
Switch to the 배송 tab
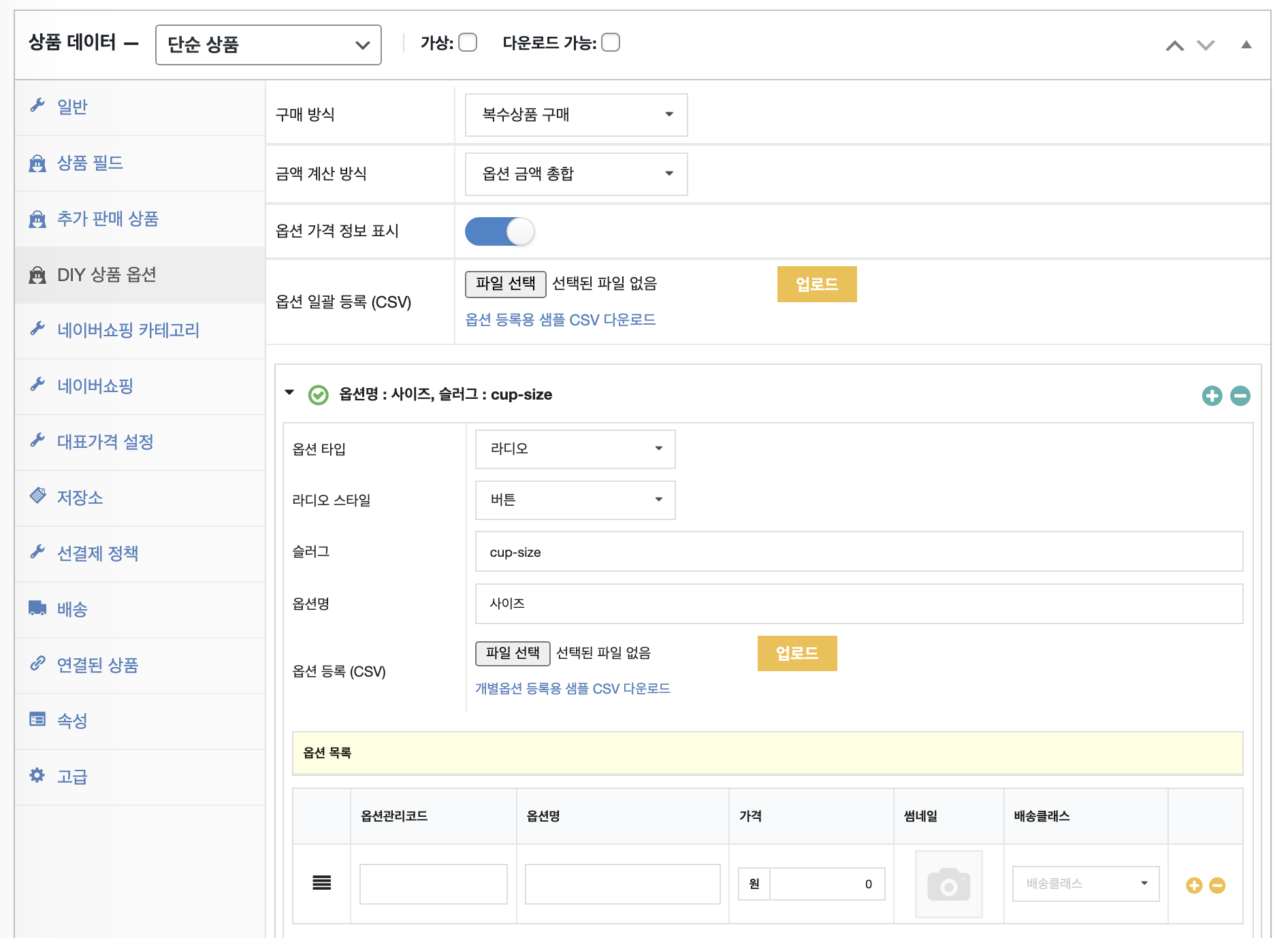click(x=72, y=609)
